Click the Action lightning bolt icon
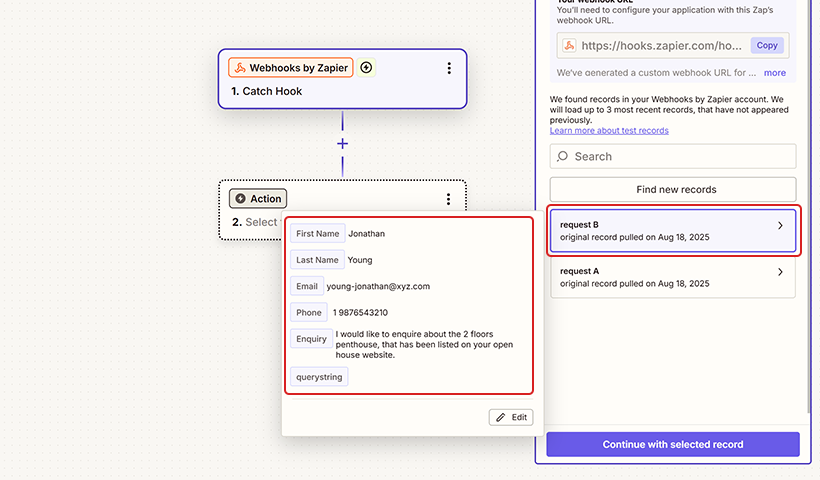Image resolution: width=820 pixels, height=480 pixels. tap(240, 199)
